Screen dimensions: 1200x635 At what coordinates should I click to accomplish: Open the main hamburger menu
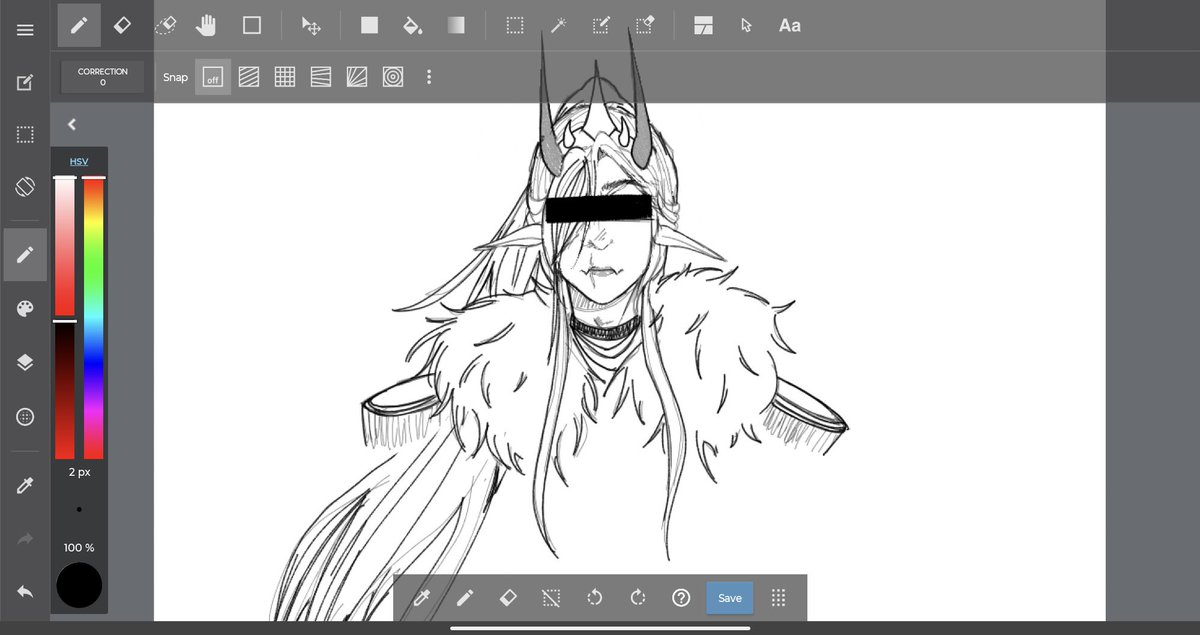point(24,29)
